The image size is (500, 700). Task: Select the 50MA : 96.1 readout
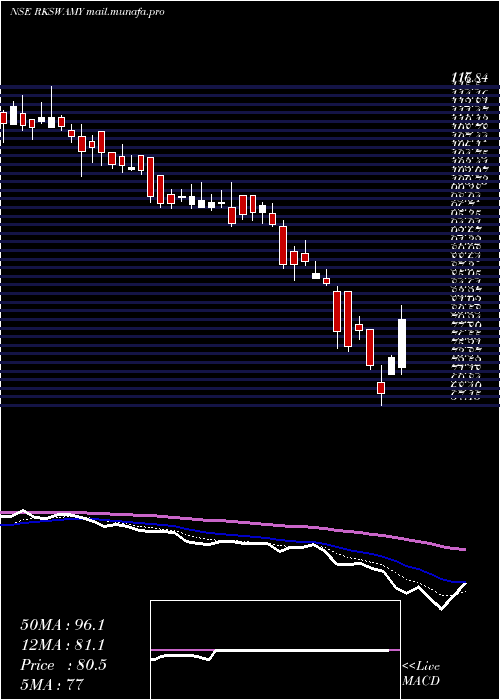pyautogui.click(x=62, y=625)
